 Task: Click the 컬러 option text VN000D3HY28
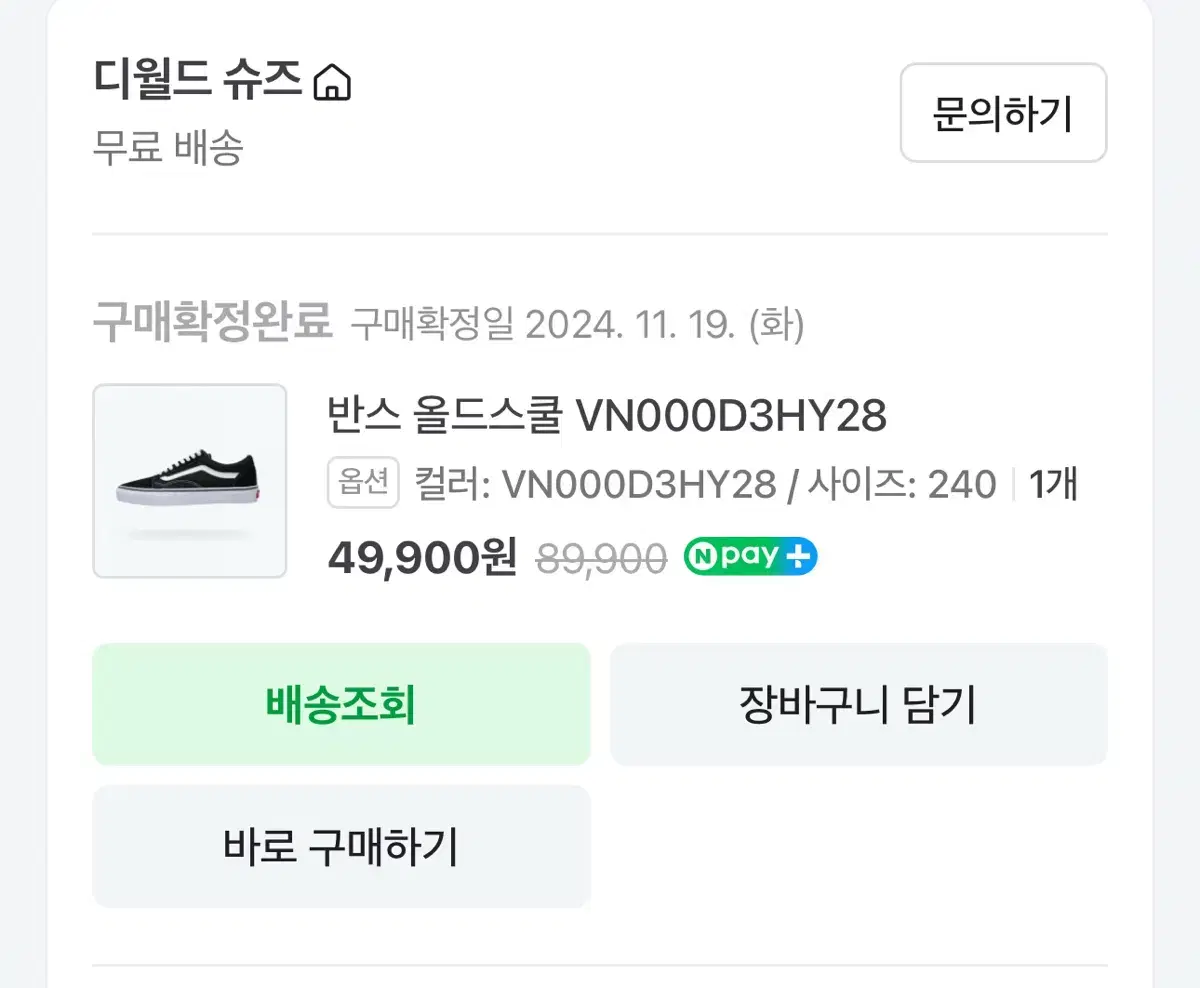click(x=595, y=485)
